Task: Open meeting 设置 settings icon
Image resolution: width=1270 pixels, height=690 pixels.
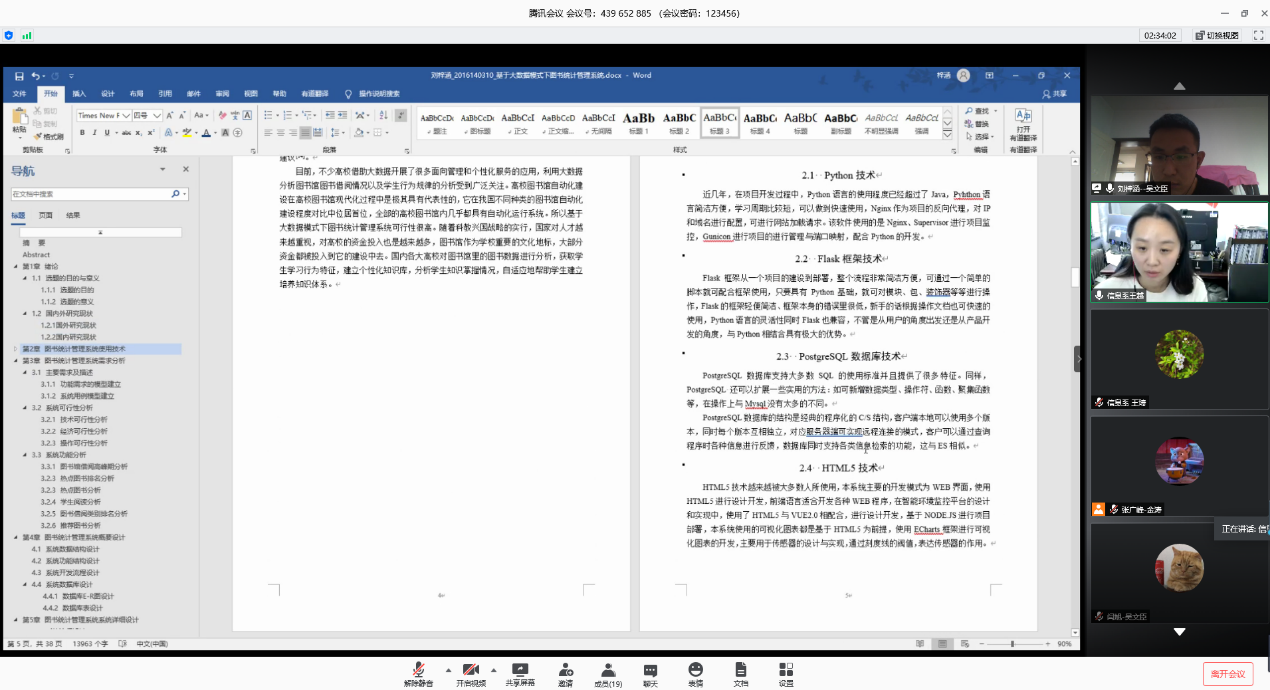Action: [786, 669]
